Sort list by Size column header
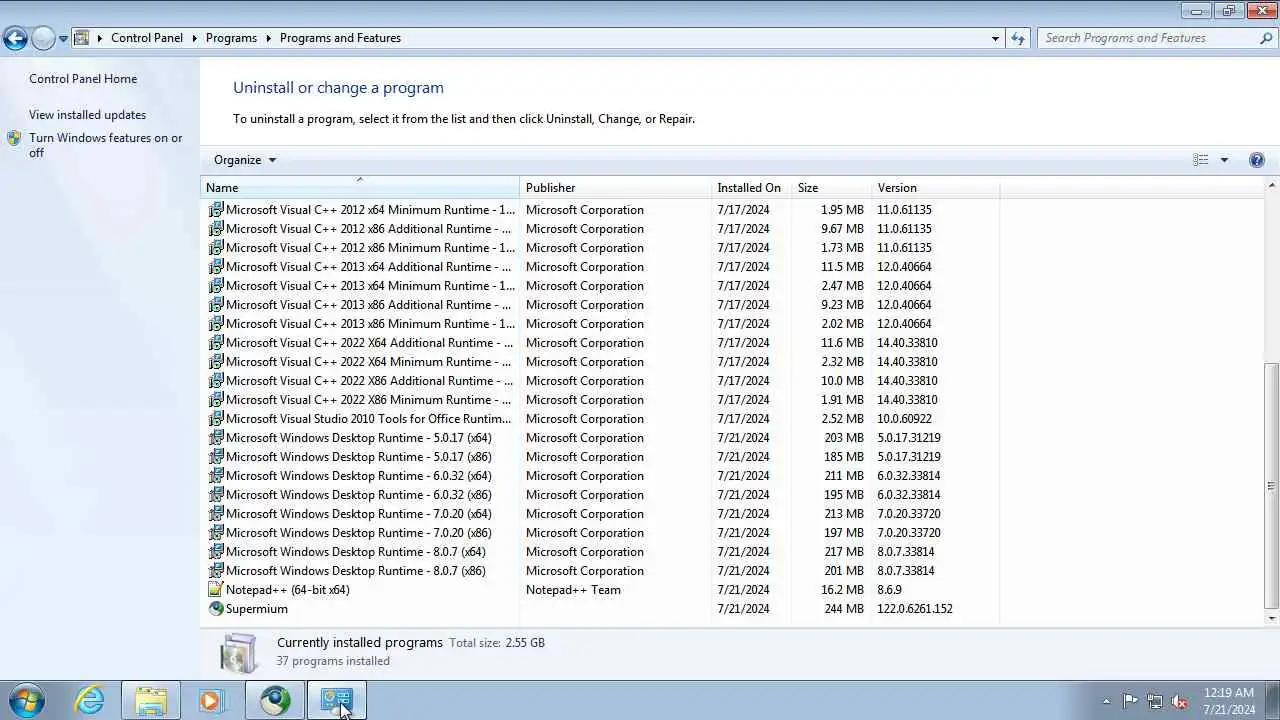Image resolution: width=1280 pixels, height=720 pixels. (x=831, y=188)
